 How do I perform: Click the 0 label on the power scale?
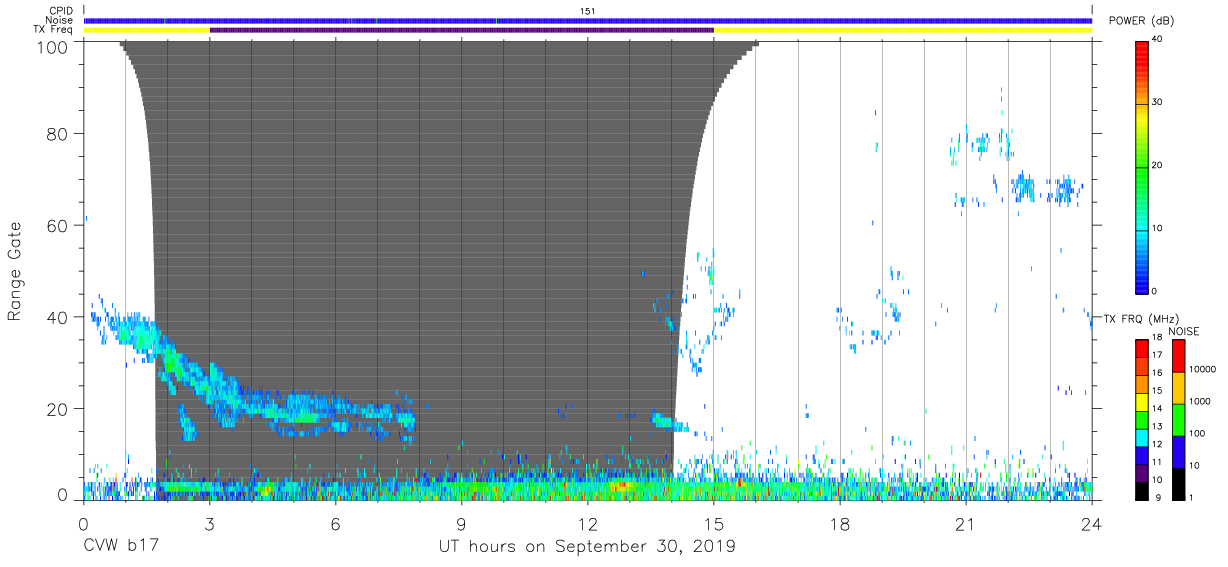coord(1155,291)
